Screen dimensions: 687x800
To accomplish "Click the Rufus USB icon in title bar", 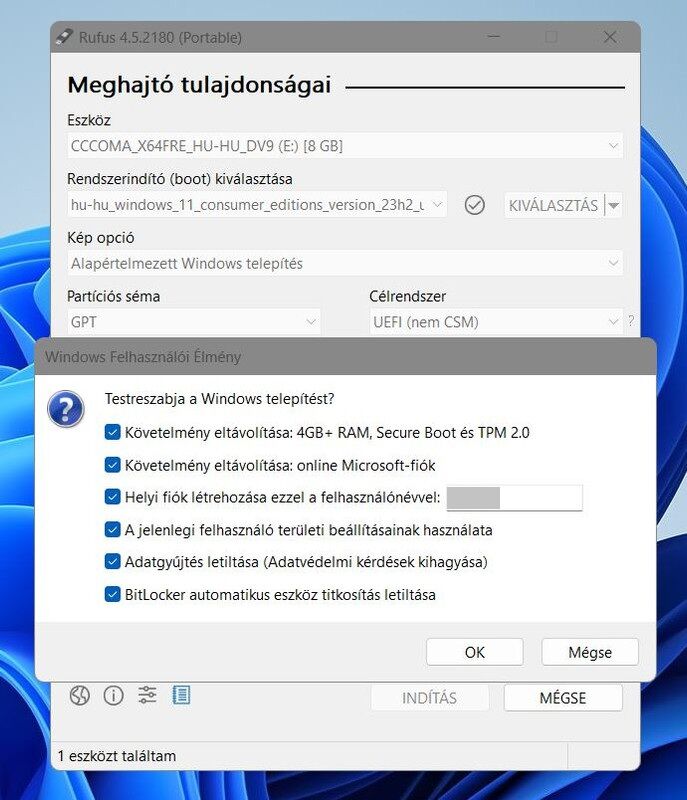I will click(x=64, y=37).
